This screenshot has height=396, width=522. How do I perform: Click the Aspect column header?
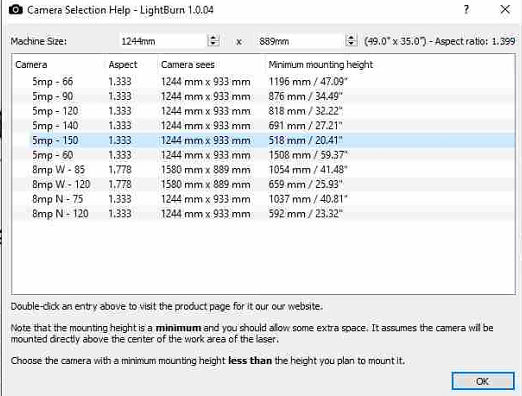tap(123, 65)
